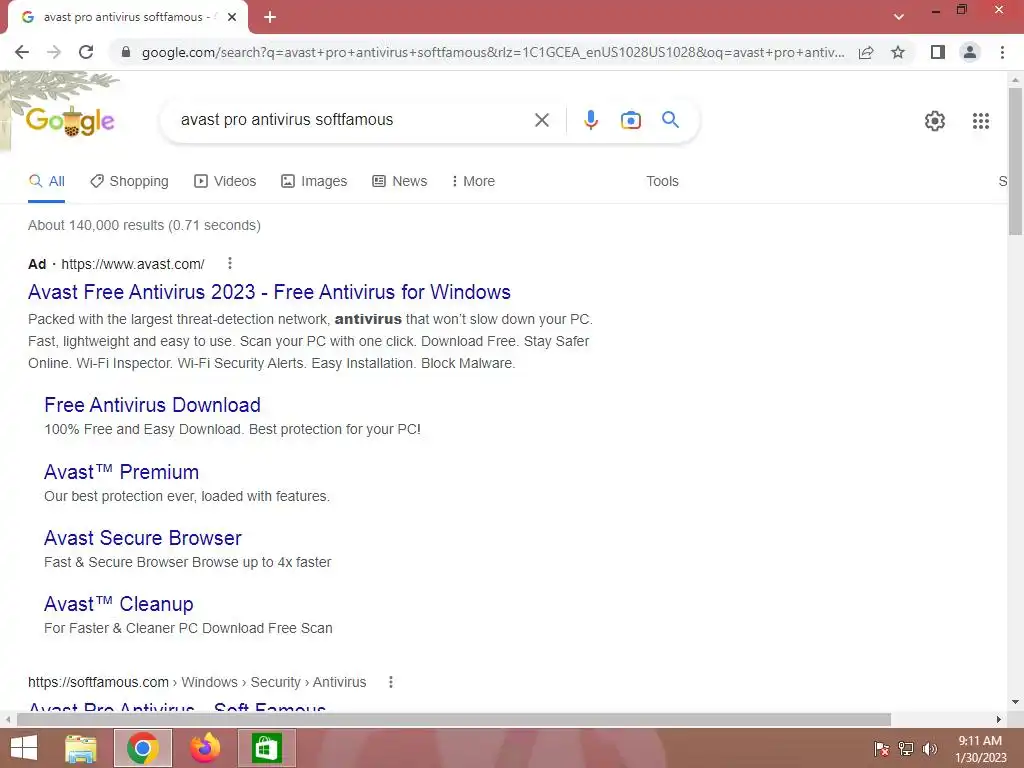Click the horizontal scrollbar thumb
Screen dimensions: 1024x768
click(x=454, y=720)
